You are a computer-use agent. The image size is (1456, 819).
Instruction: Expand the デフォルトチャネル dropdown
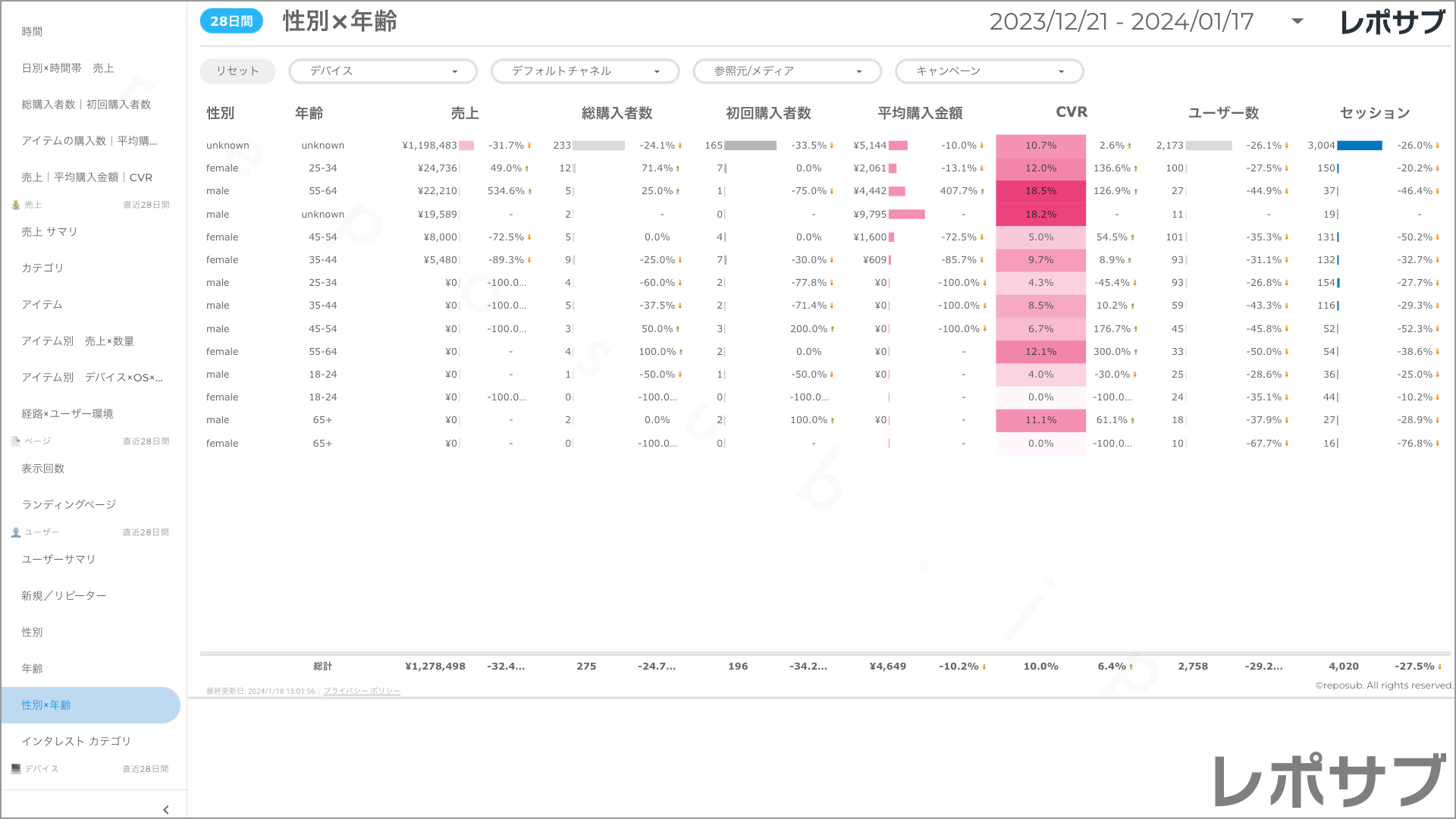click(585, 71)
